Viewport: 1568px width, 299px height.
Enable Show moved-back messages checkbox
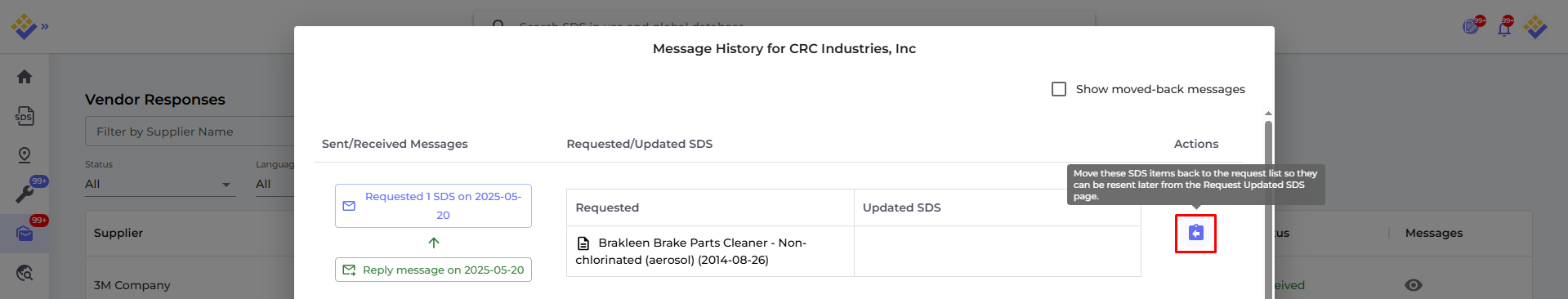tap(1059, 89)
